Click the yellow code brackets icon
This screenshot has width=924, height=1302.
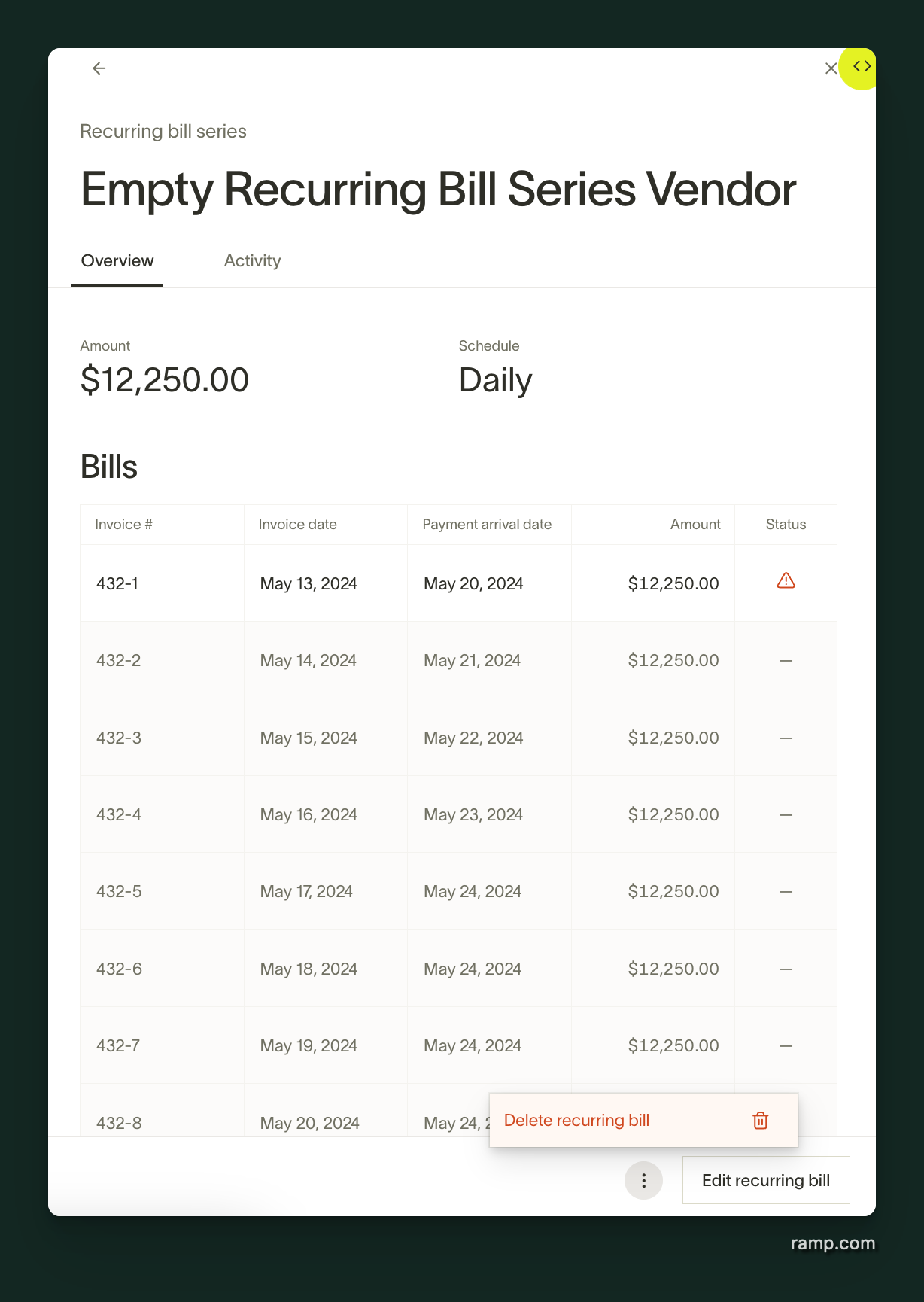tap(862, 67)
